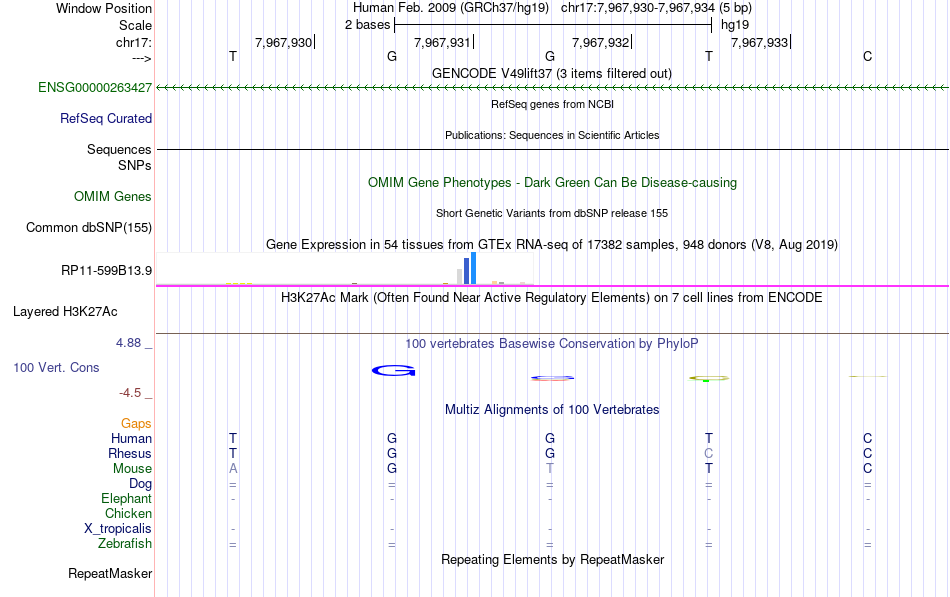Click the ENSG00000263427 gene label

tap(95, 88)
